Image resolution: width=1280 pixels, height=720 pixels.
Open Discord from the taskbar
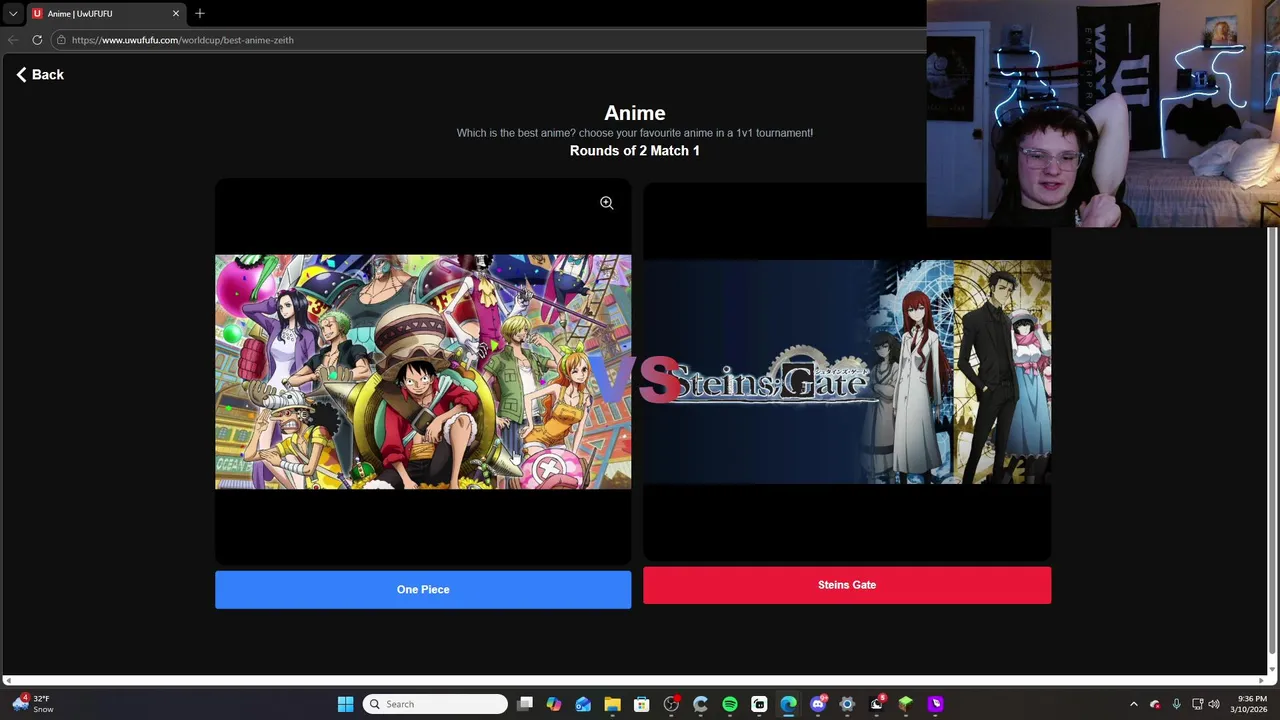[x=818, y=704]
